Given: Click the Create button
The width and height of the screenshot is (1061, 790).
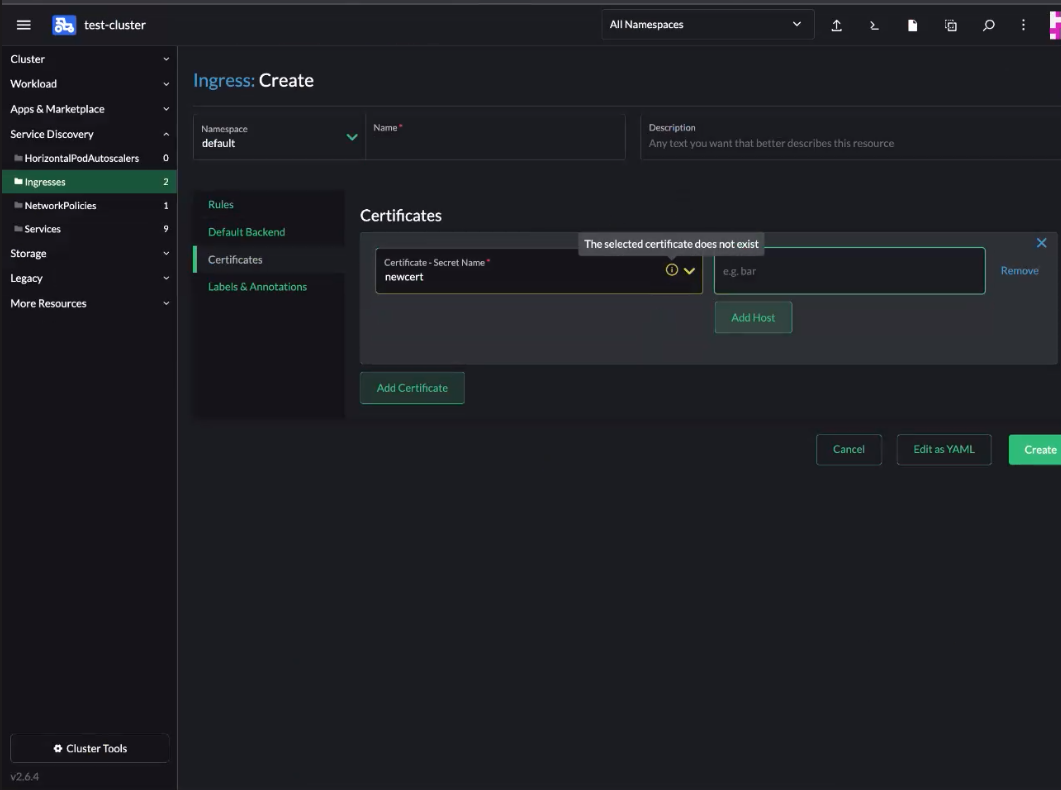Looking at the screenshot, I should (x=1035, y=449).
